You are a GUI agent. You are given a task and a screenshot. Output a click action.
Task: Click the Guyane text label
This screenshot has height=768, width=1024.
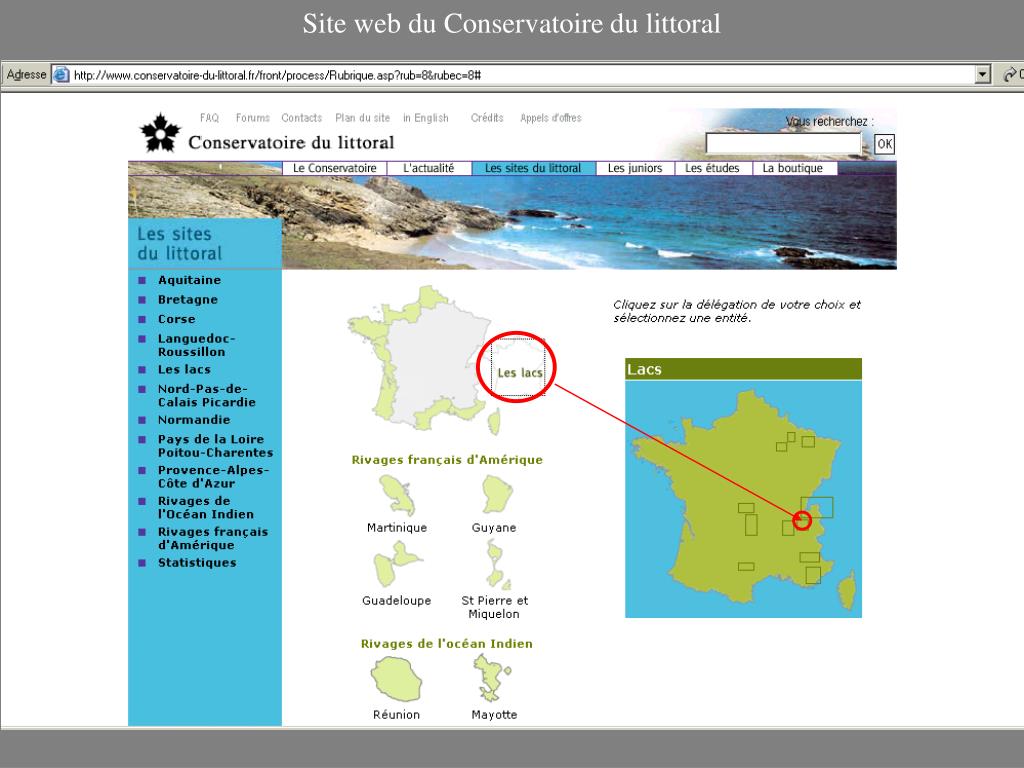tap(494, 528)
